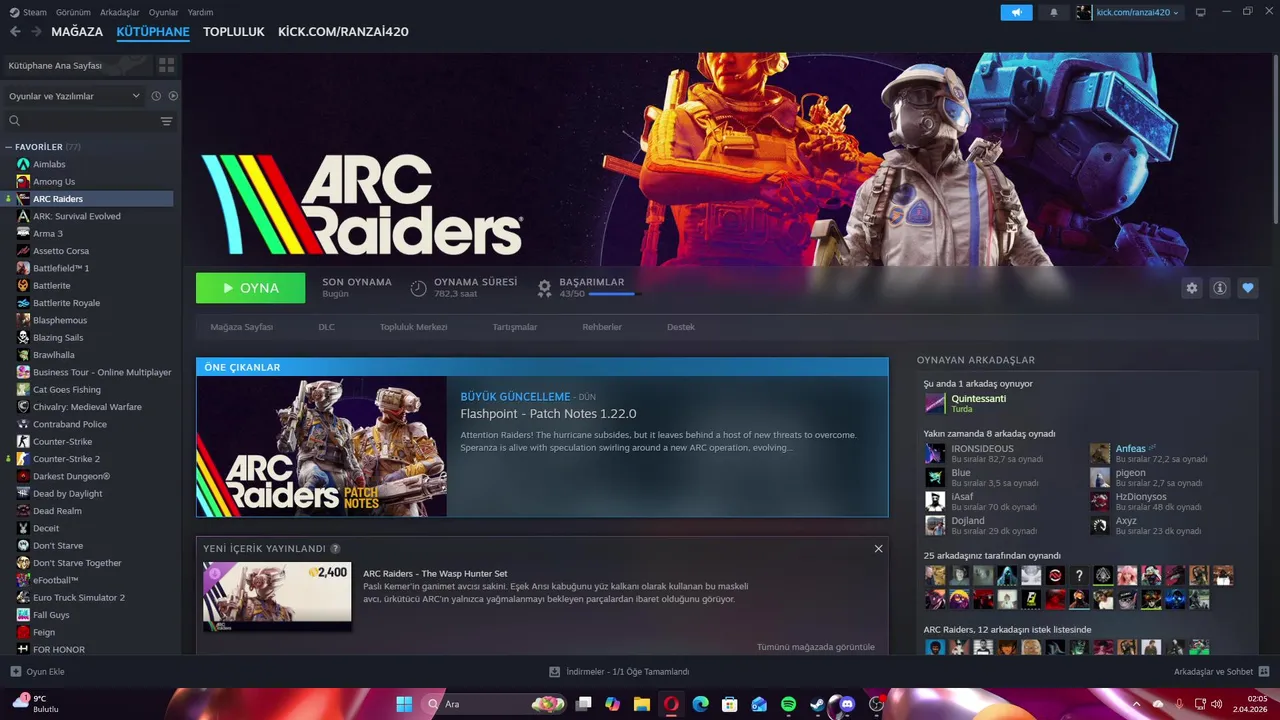Click the Windows taskbar search box

pyautogui.click(x=495, y=704)
